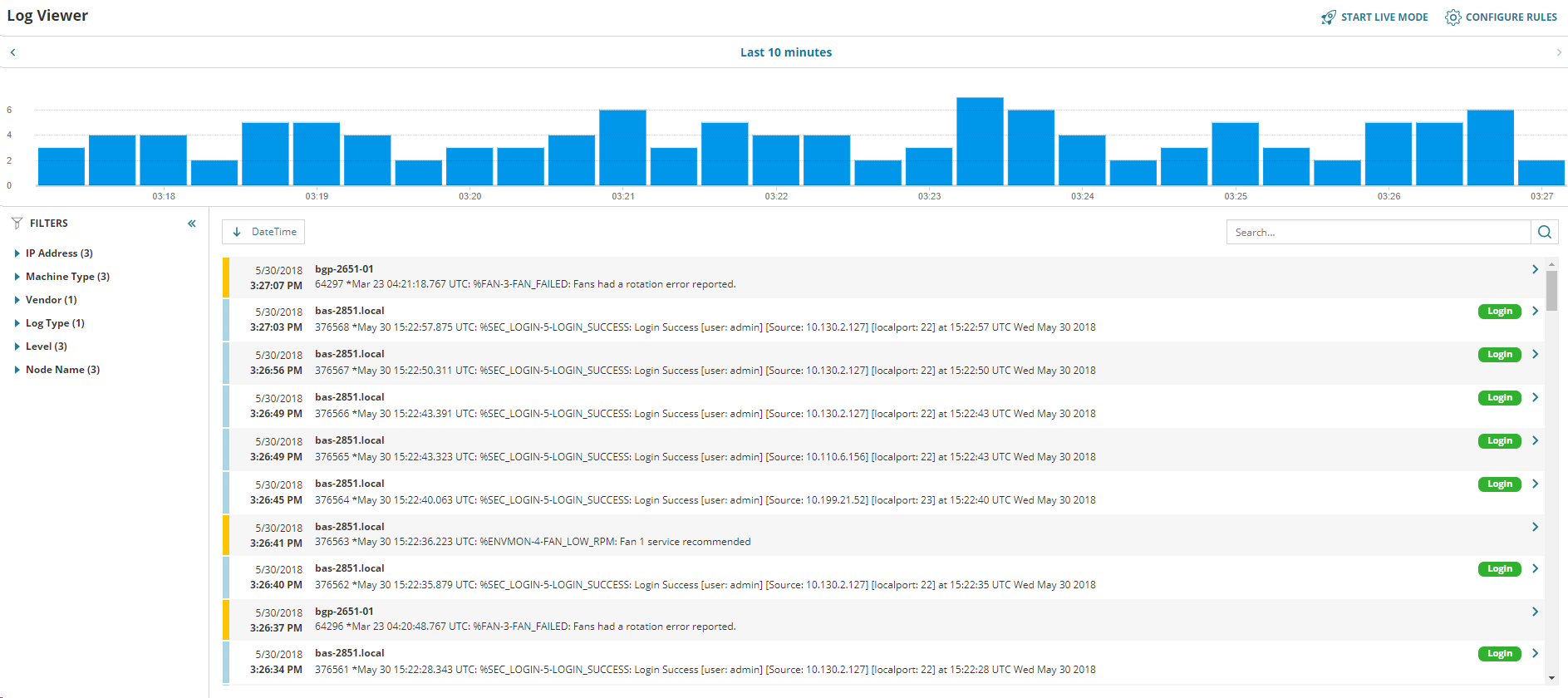The image size is (1568, 698).
Task: Click the DateTime sort button
Action: click(263, 232)
